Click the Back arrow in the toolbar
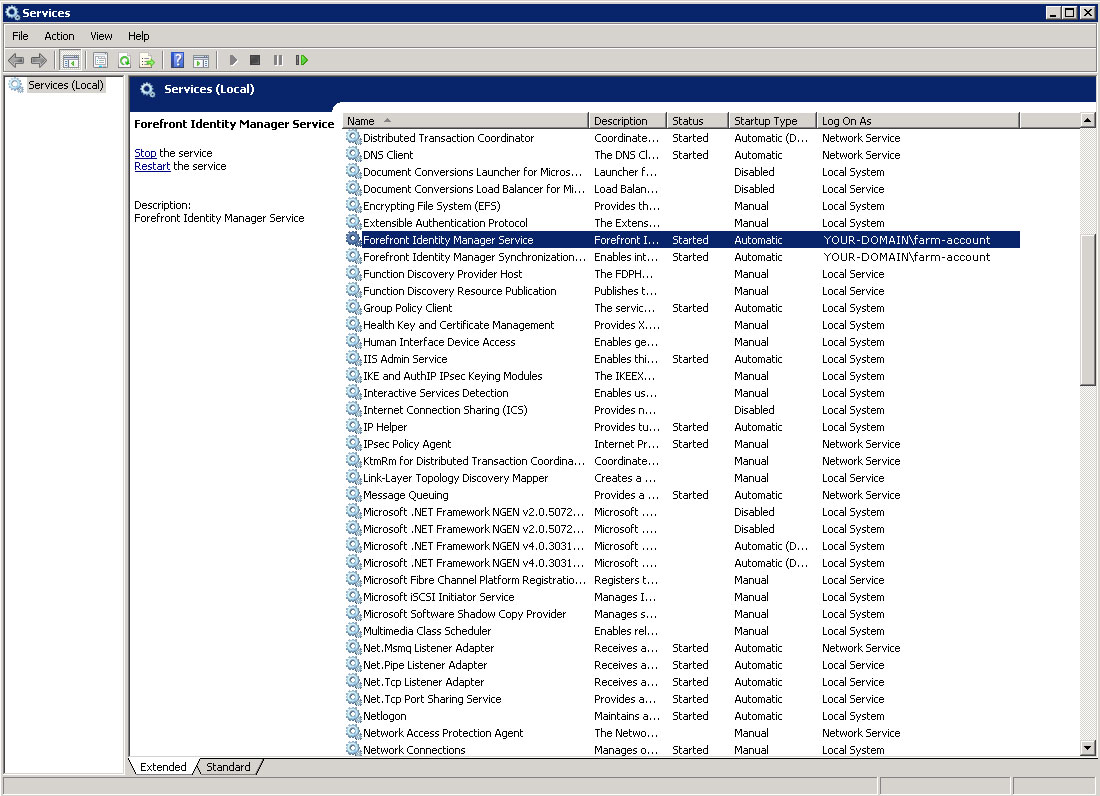Viewport: 1100px width, 796px height. point(16,60)
